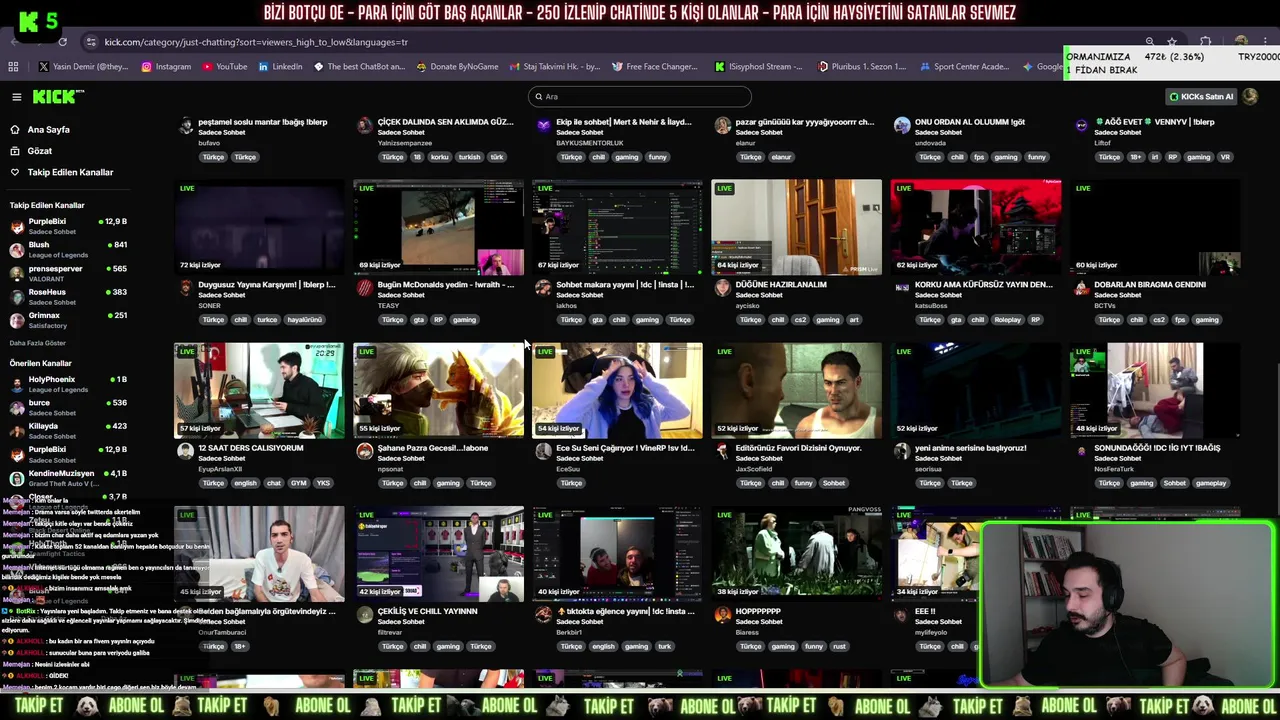This screenshot has width=1280, height=720.
Task: Click the korku tag under ÇİÇEK DALINDA
Action: pyautogui.click(x=440, y=157)
